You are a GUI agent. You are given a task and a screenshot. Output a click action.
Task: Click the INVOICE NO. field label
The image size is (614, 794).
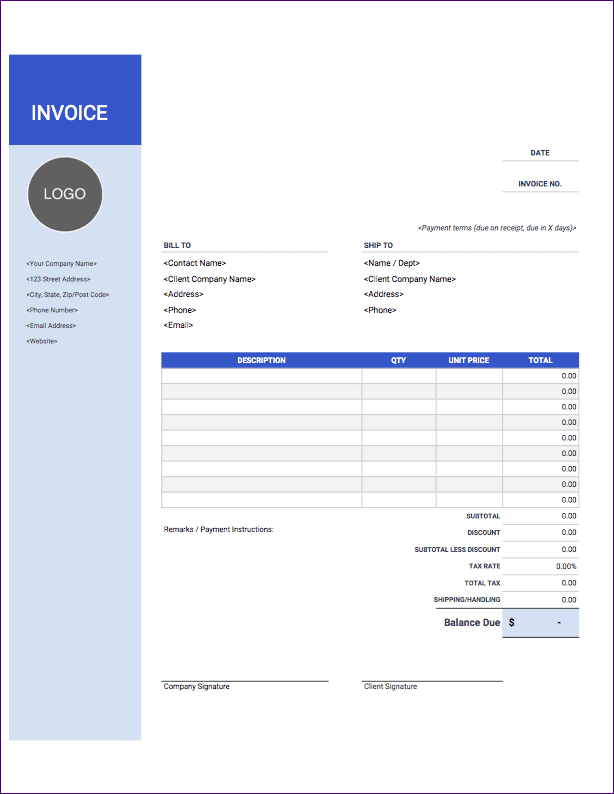click(x=540, y=184)
